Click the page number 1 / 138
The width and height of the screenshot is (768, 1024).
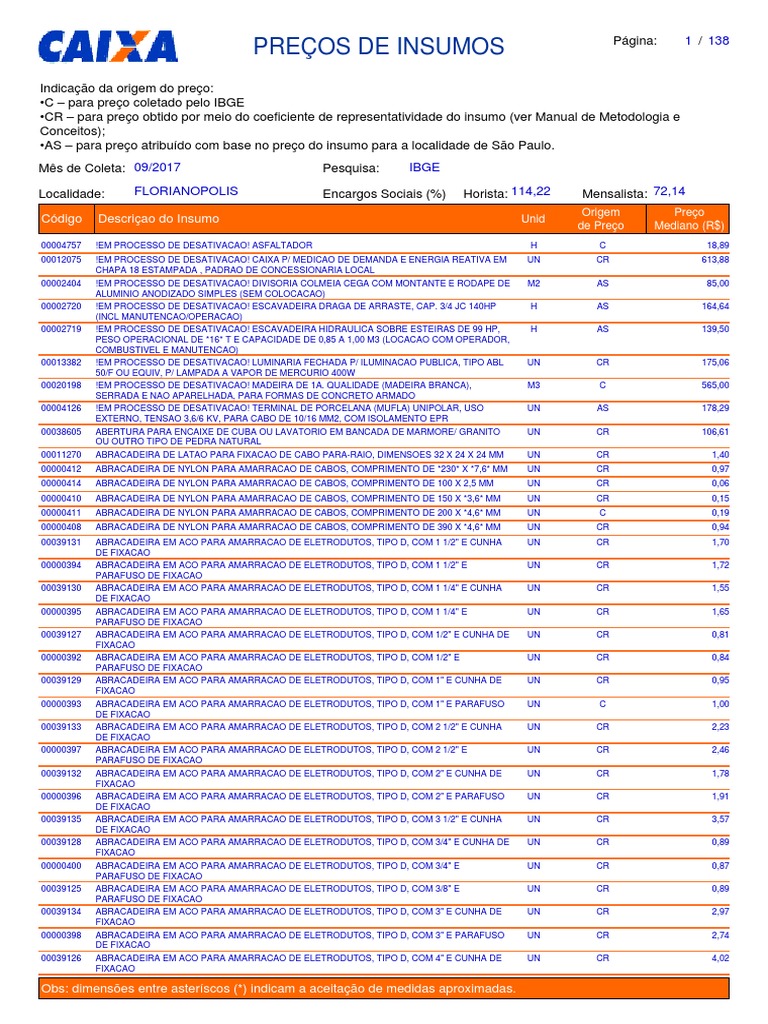point(707,40)
